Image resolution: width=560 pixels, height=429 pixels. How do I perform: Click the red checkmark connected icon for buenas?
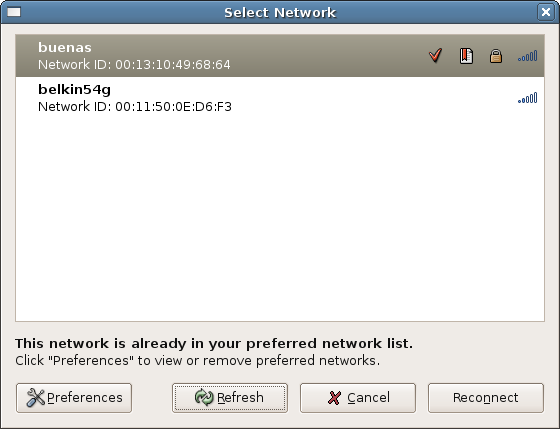pos(436,56)
